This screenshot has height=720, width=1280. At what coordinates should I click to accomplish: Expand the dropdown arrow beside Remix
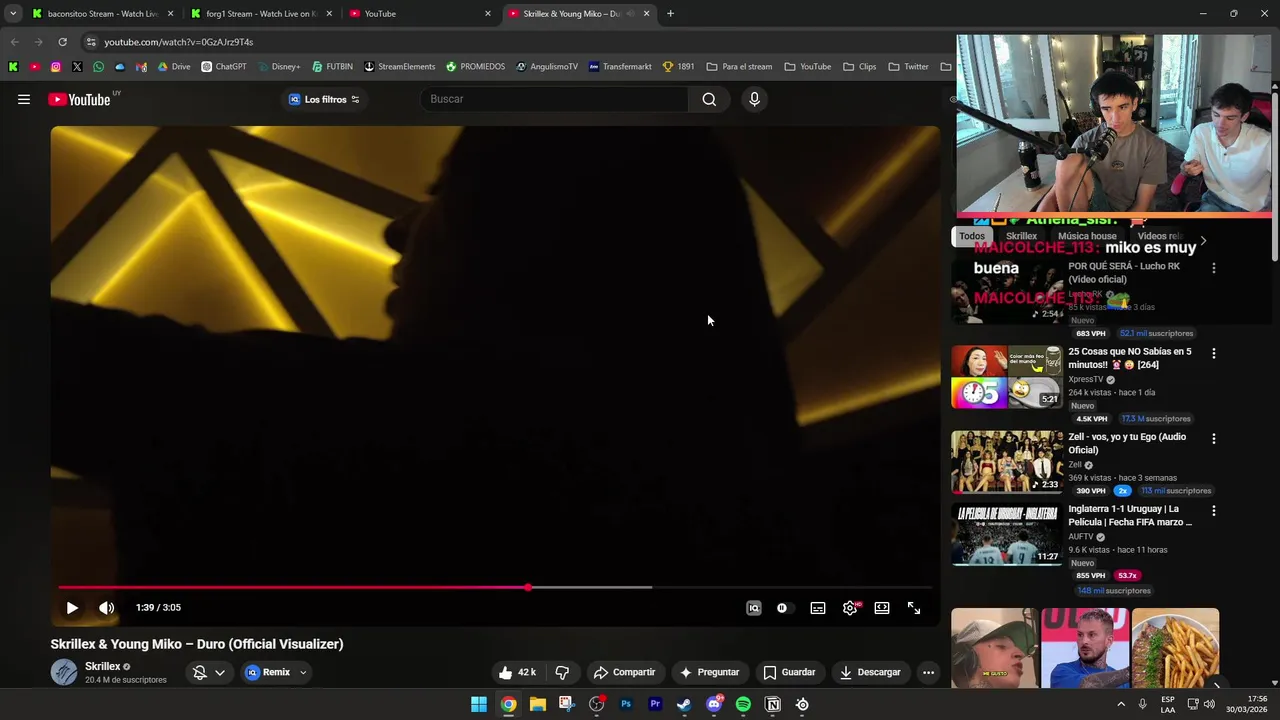pyautogui.click(x=303, y=672)
